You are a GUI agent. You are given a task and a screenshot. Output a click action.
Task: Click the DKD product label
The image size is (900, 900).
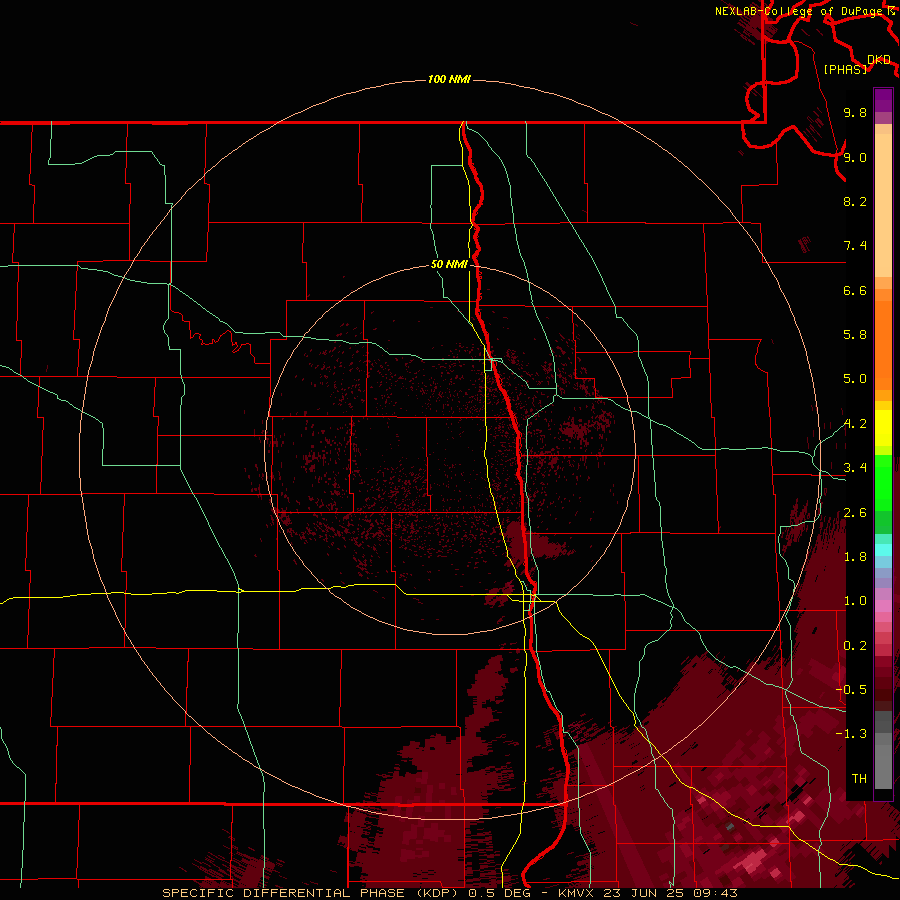[878, 60]
